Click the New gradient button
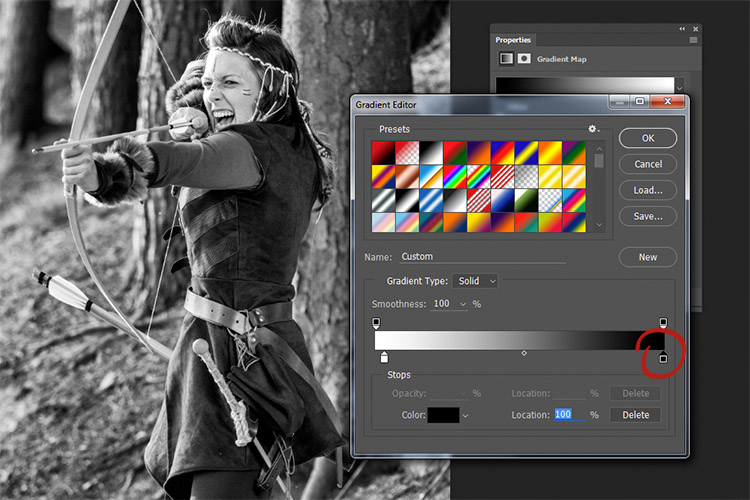The width and height of the screenshot is (750, 500). click(x=648, y=257)
